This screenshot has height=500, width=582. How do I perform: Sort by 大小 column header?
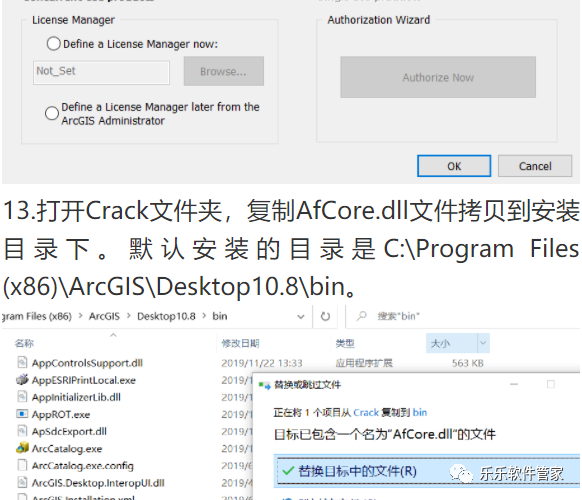(x=440, y=343)
